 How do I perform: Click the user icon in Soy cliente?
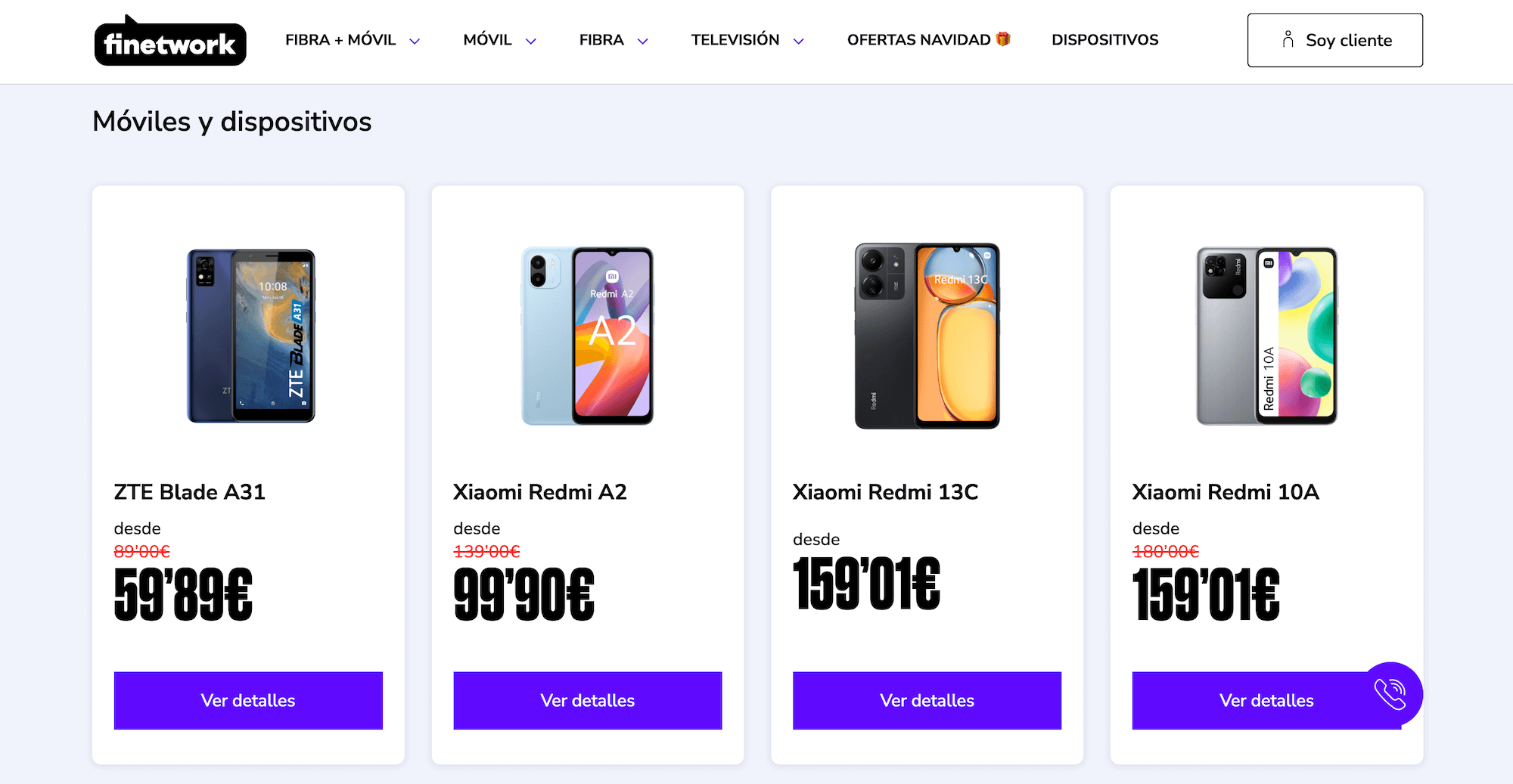[1288, 39]
